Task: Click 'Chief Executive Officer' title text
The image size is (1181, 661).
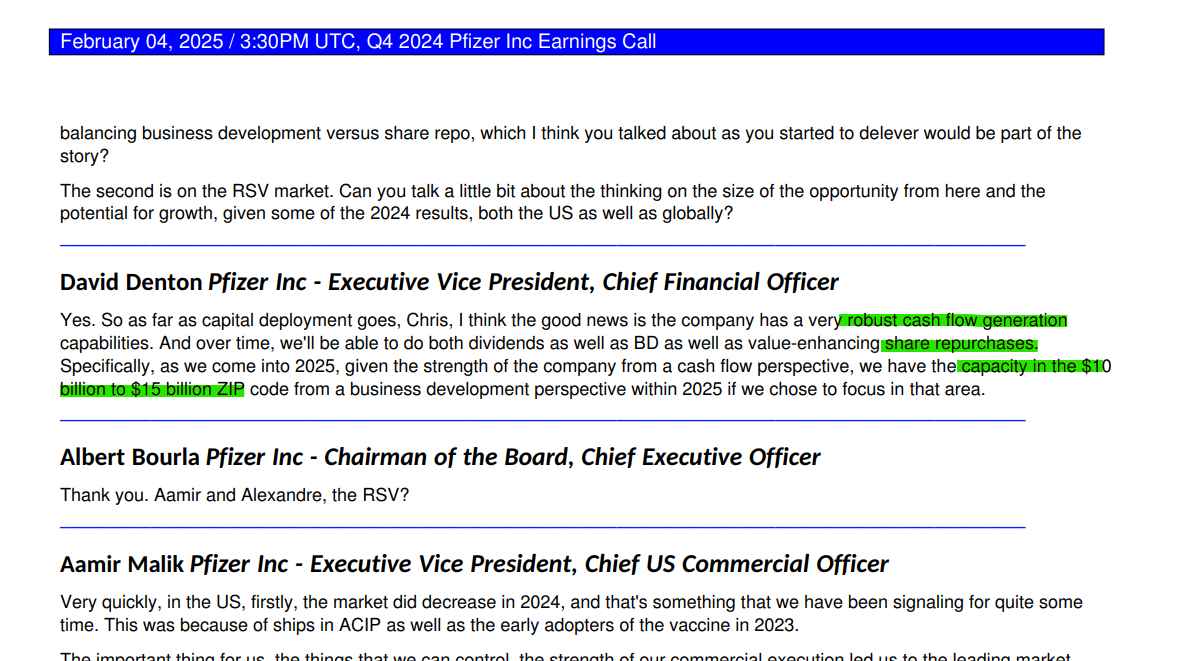Action: coord(700,456)
